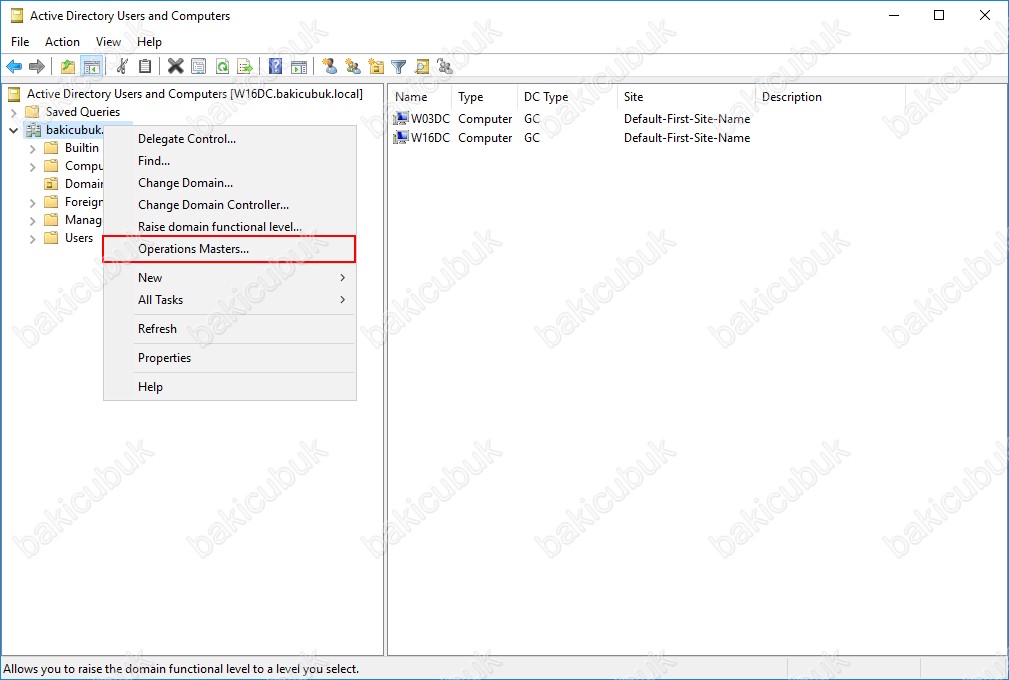This screenshot has height=680, width=1009.
Task: Click GC value in W03DC row
Action: point(532,118)
